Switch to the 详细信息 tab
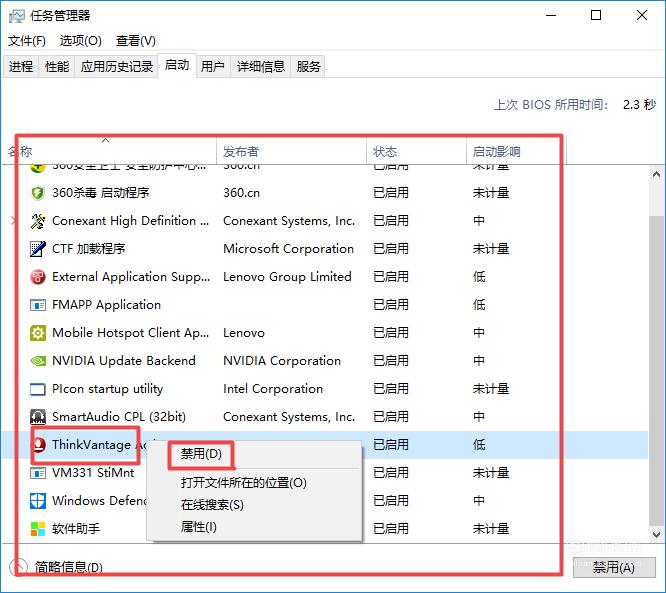The width and height of the screenshot is (666, 593). tap(260, 67)
